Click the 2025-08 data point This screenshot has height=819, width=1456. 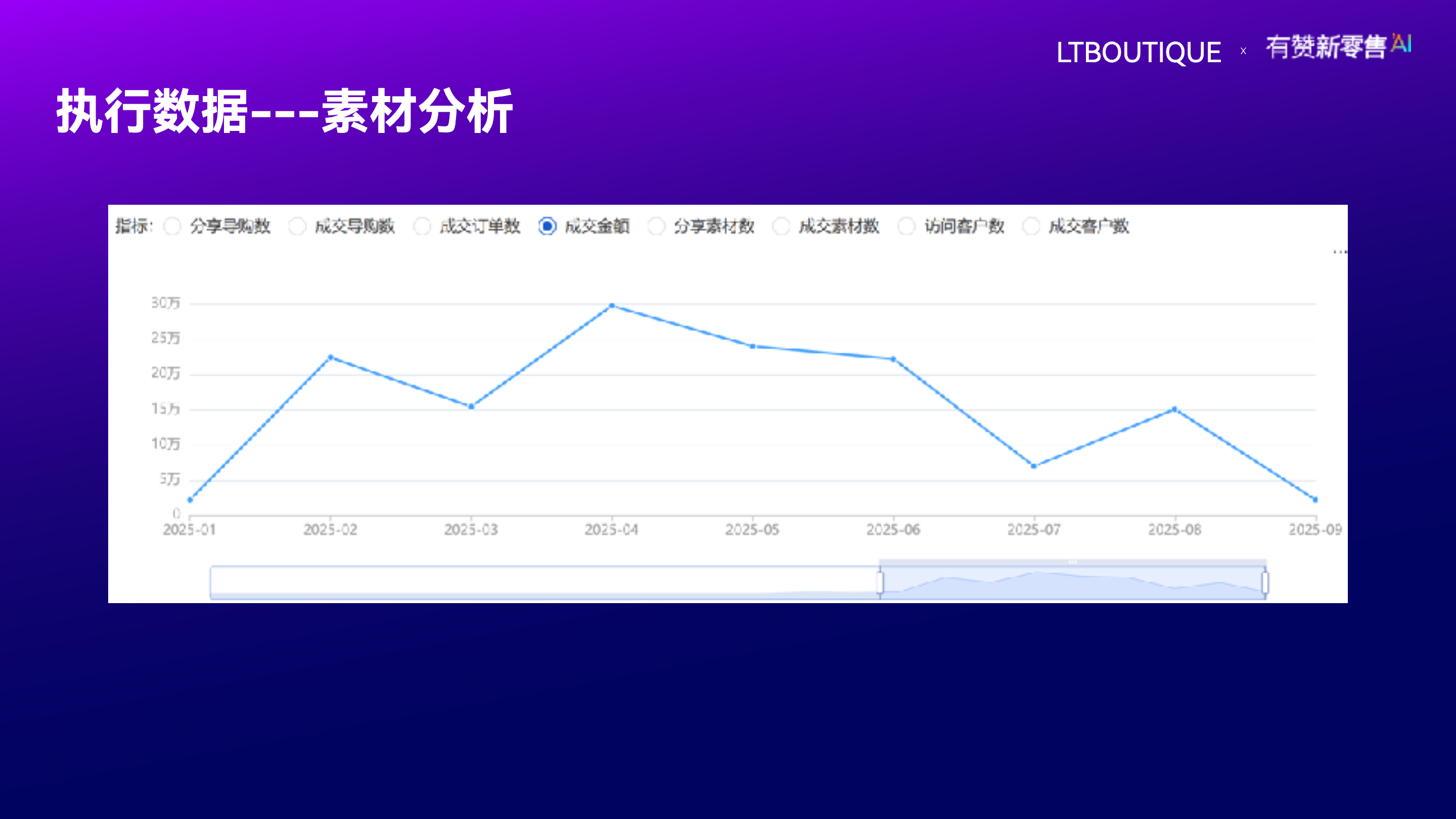[1174, 409]
